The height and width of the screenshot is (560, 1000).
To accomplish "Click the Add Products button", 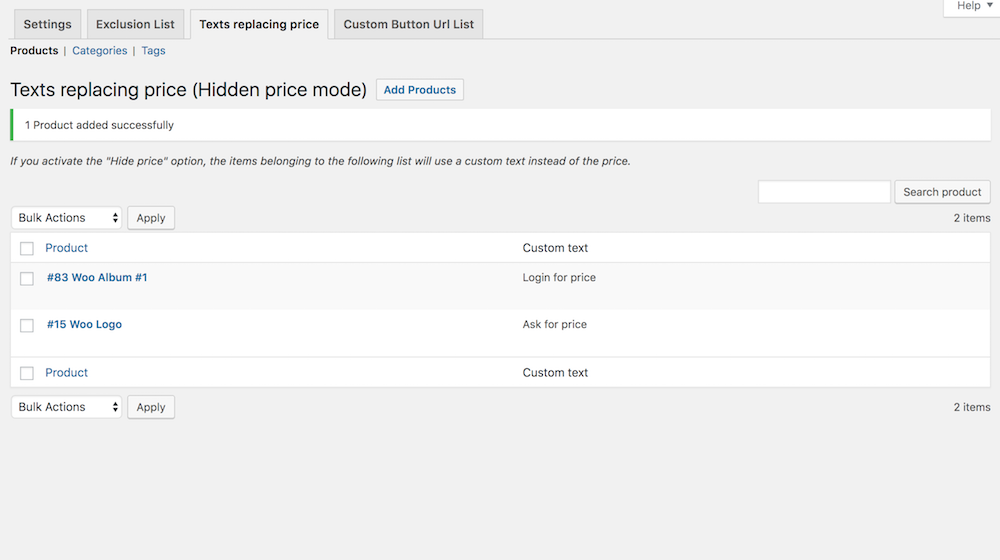I will click(x=420, y=90).
